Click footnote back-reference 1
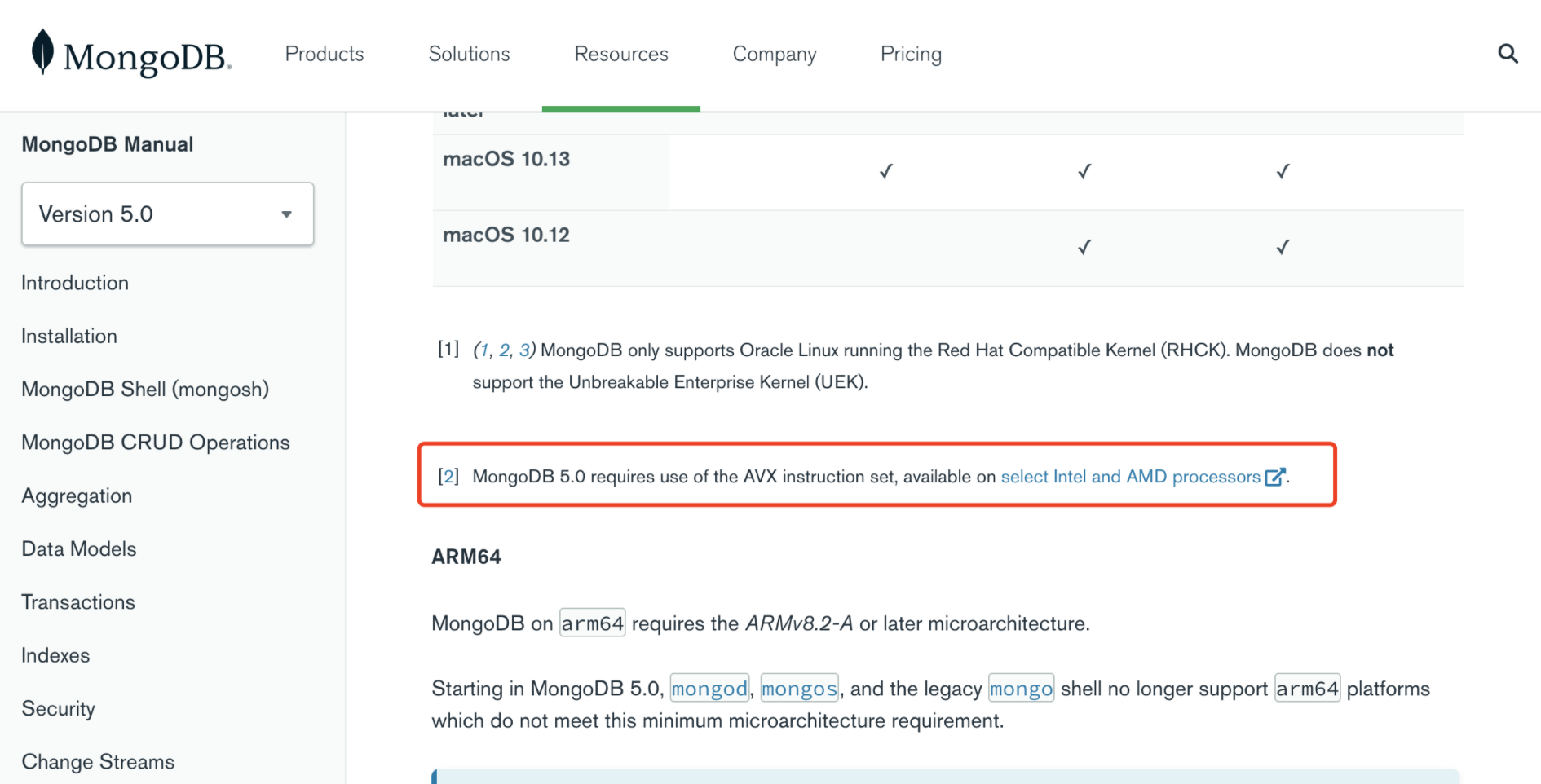 pyautogui.click(x=484, y=350)
